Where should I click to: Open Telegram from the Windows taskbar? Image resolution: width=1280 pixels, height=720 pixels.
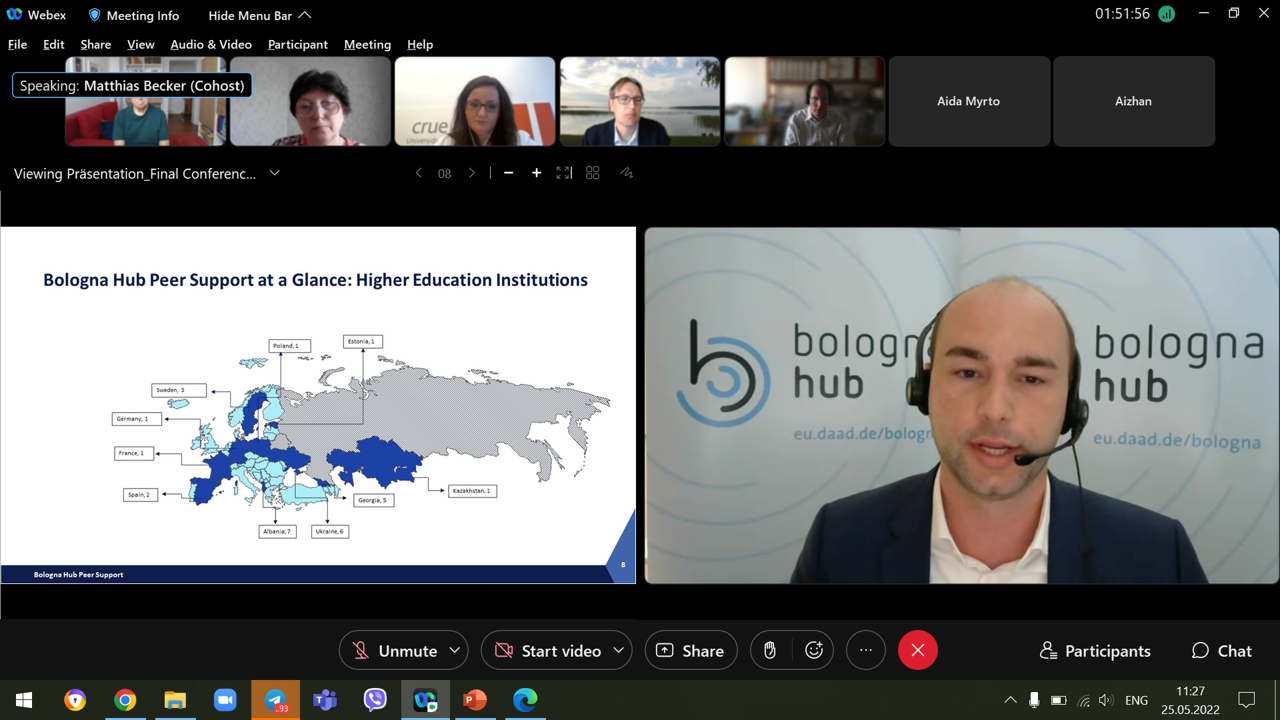click(x=275, y=700)
